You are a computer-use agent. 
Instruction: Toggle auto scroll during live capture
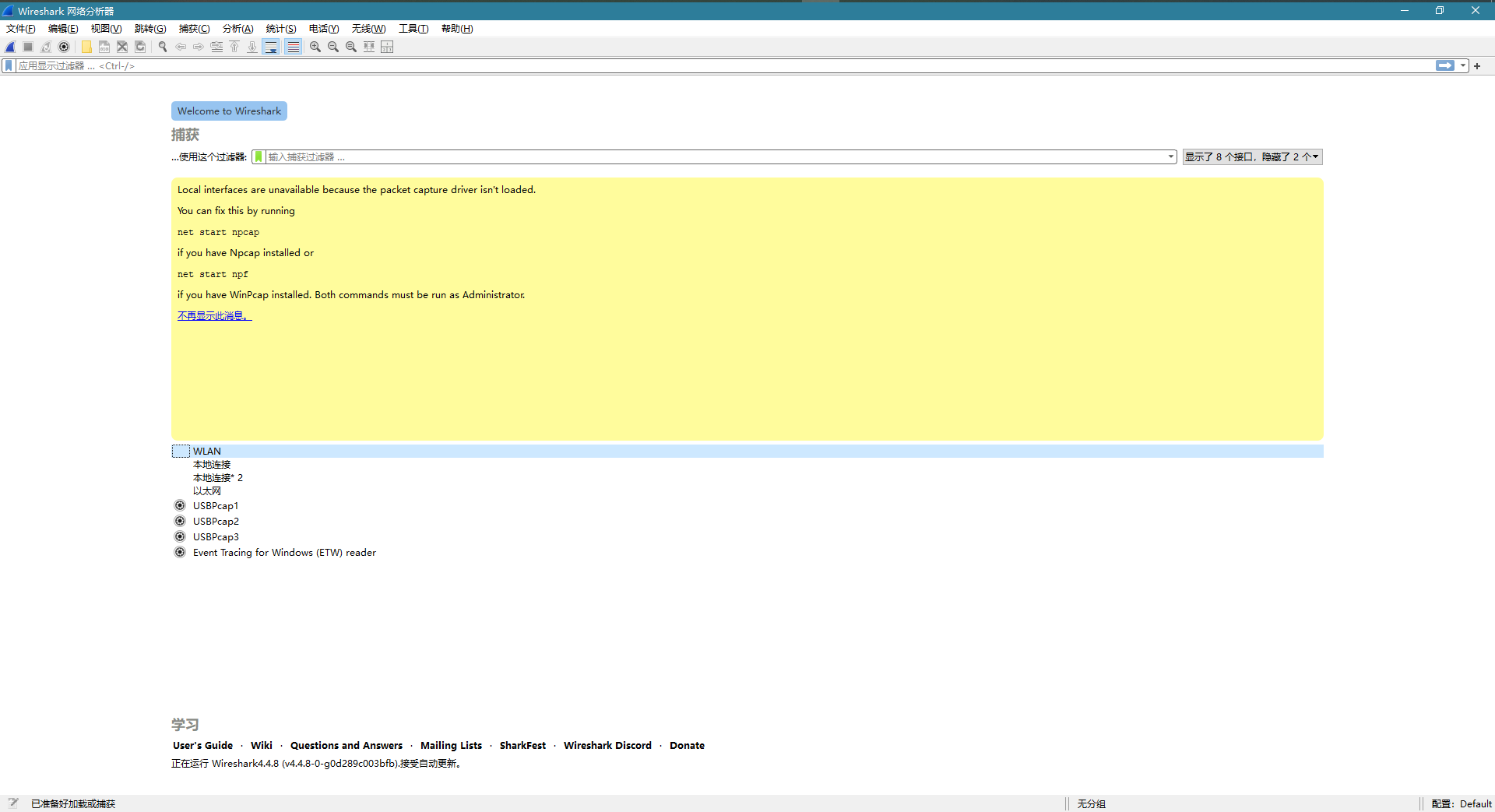click(271, 47)
